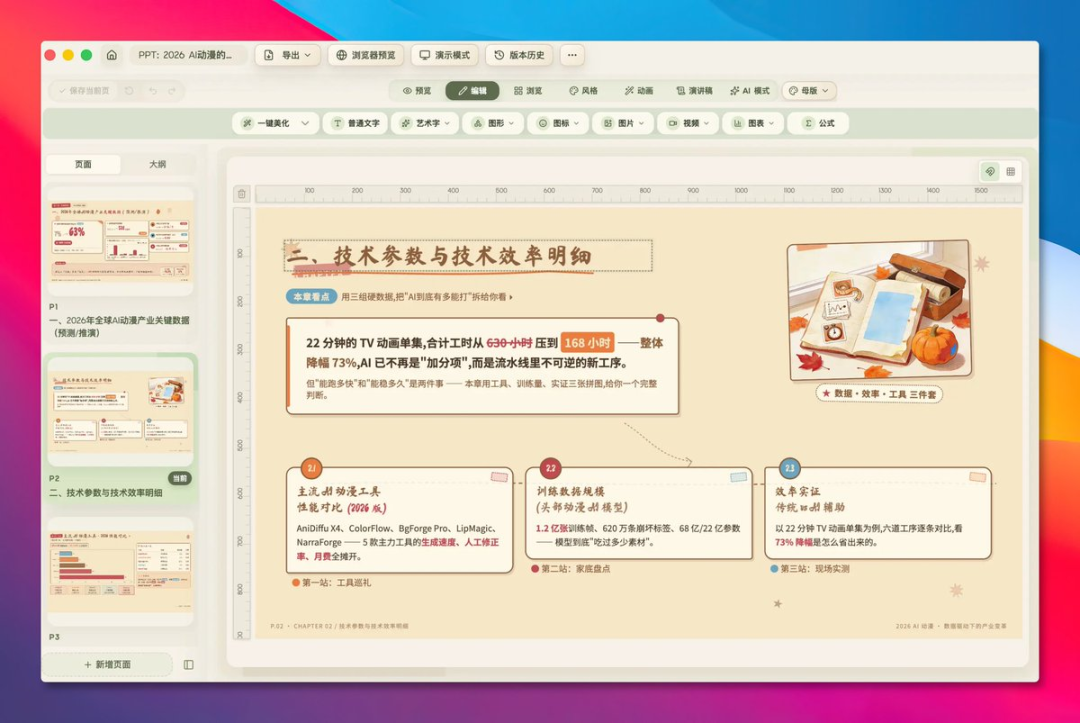Collapse sidebar using panel icon
The image size is (1080, 723).
pyautogui.click(x=189, y=664)
